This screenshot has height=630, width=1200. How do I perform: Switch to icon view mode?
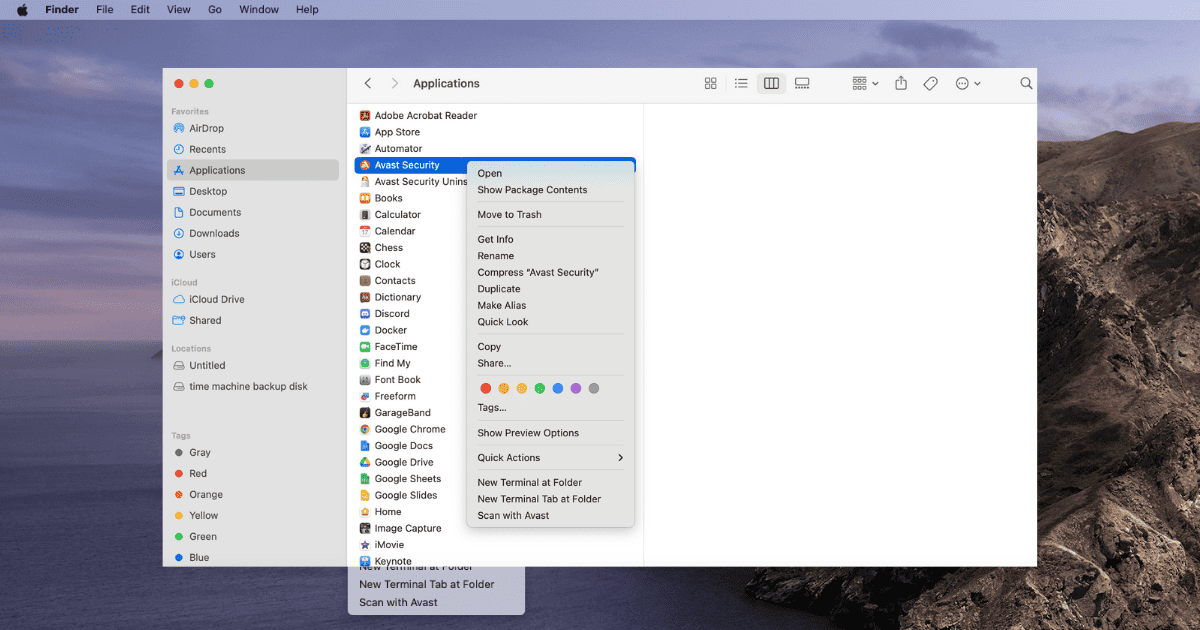tap(711, 84)
